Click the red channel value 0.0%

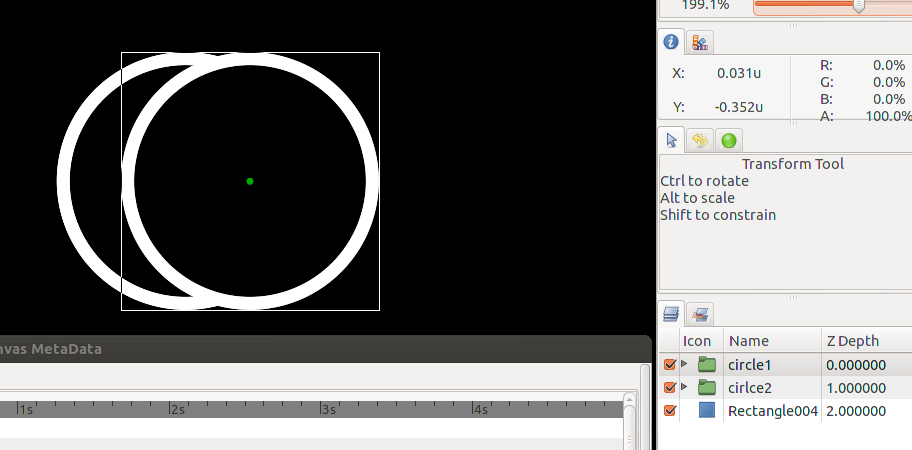[889, 65]
